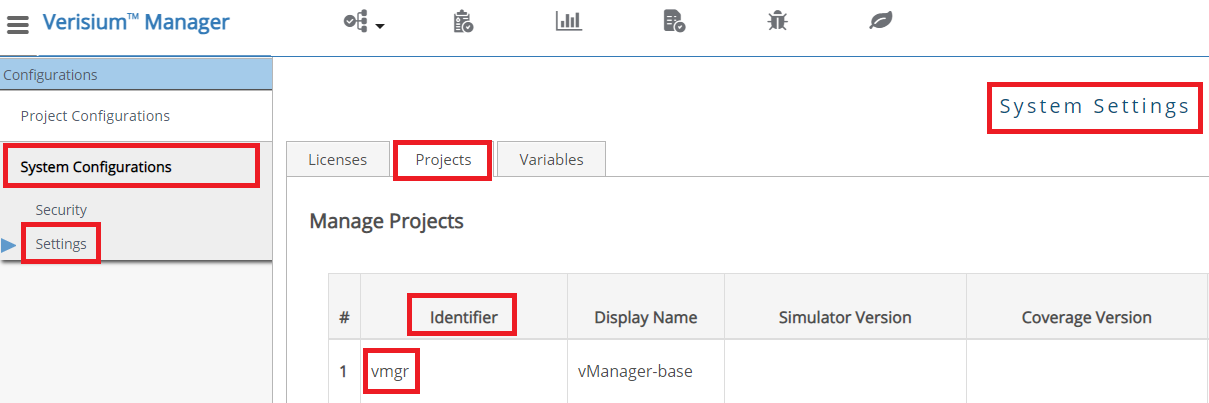Open the bug icon in toolbar
The width and height of the screenshot is (1209, 403).
[x=777, y=21]
